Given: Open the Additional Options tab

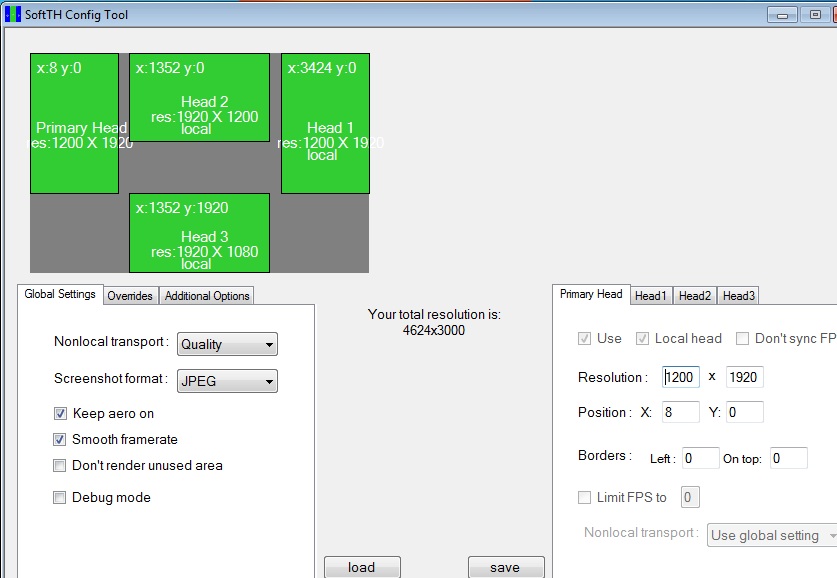Looking at the screenshot, I should [x=207, y=296].
